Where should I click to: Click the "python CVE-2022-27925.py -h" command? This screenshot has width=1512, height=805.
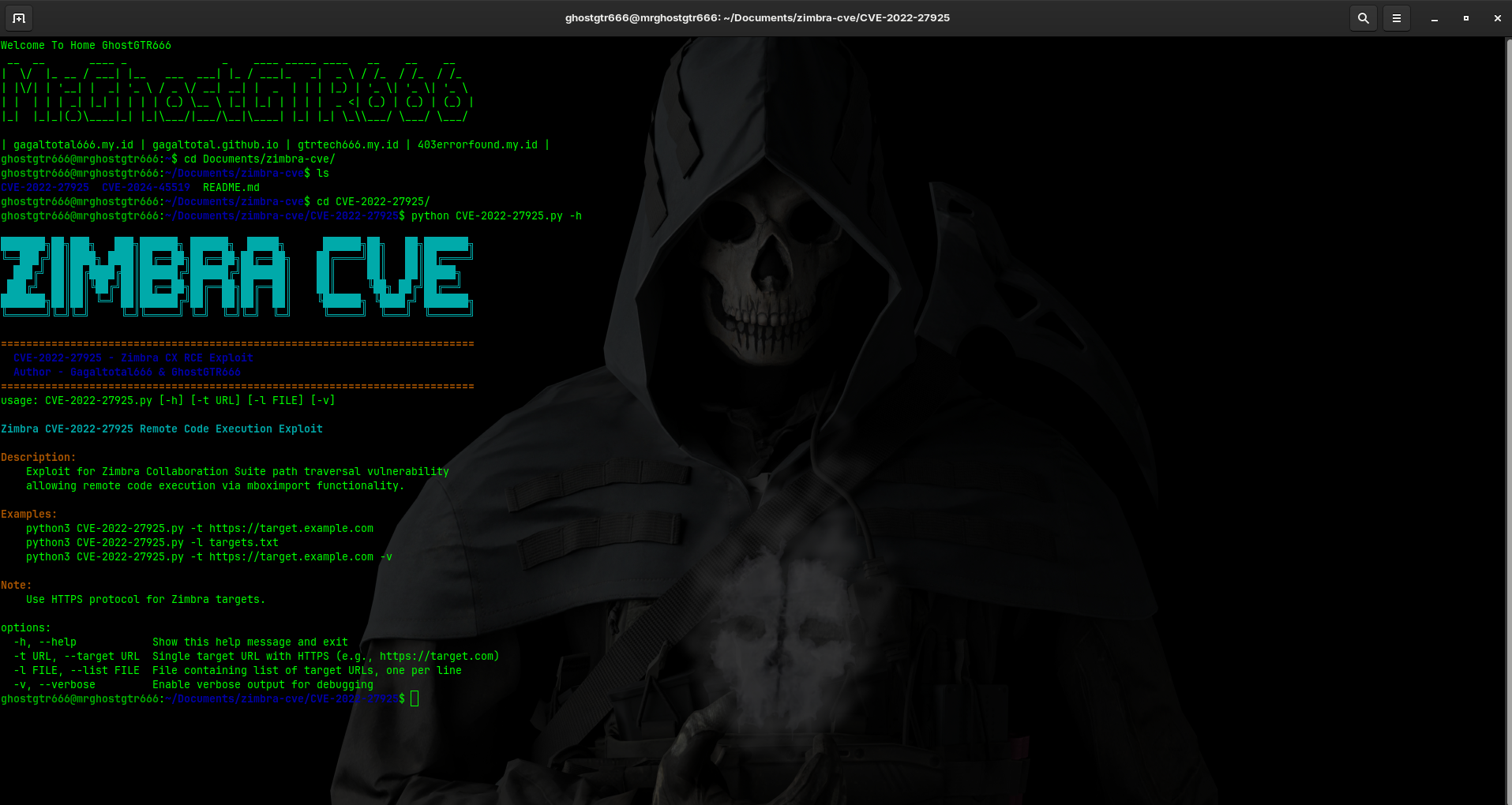tap(497, 215)
